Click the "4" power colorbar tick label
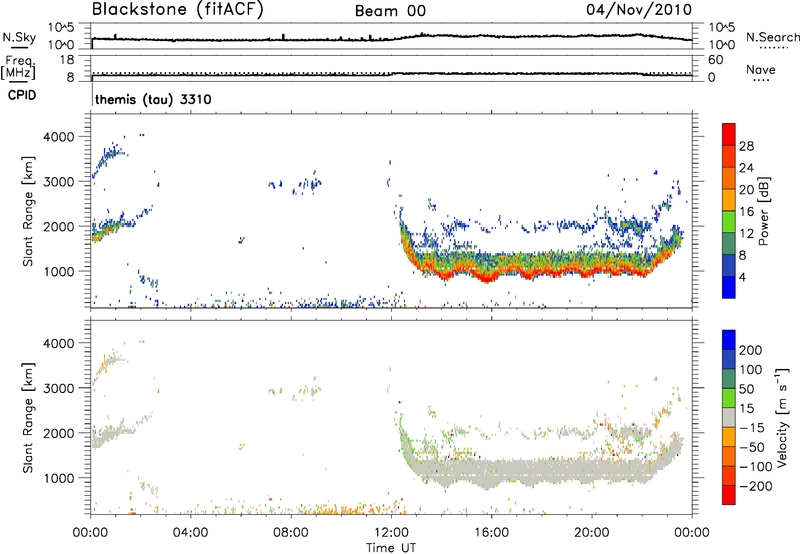Image resolution: width=800 pixels, height=554 pixels. [742, 278]
